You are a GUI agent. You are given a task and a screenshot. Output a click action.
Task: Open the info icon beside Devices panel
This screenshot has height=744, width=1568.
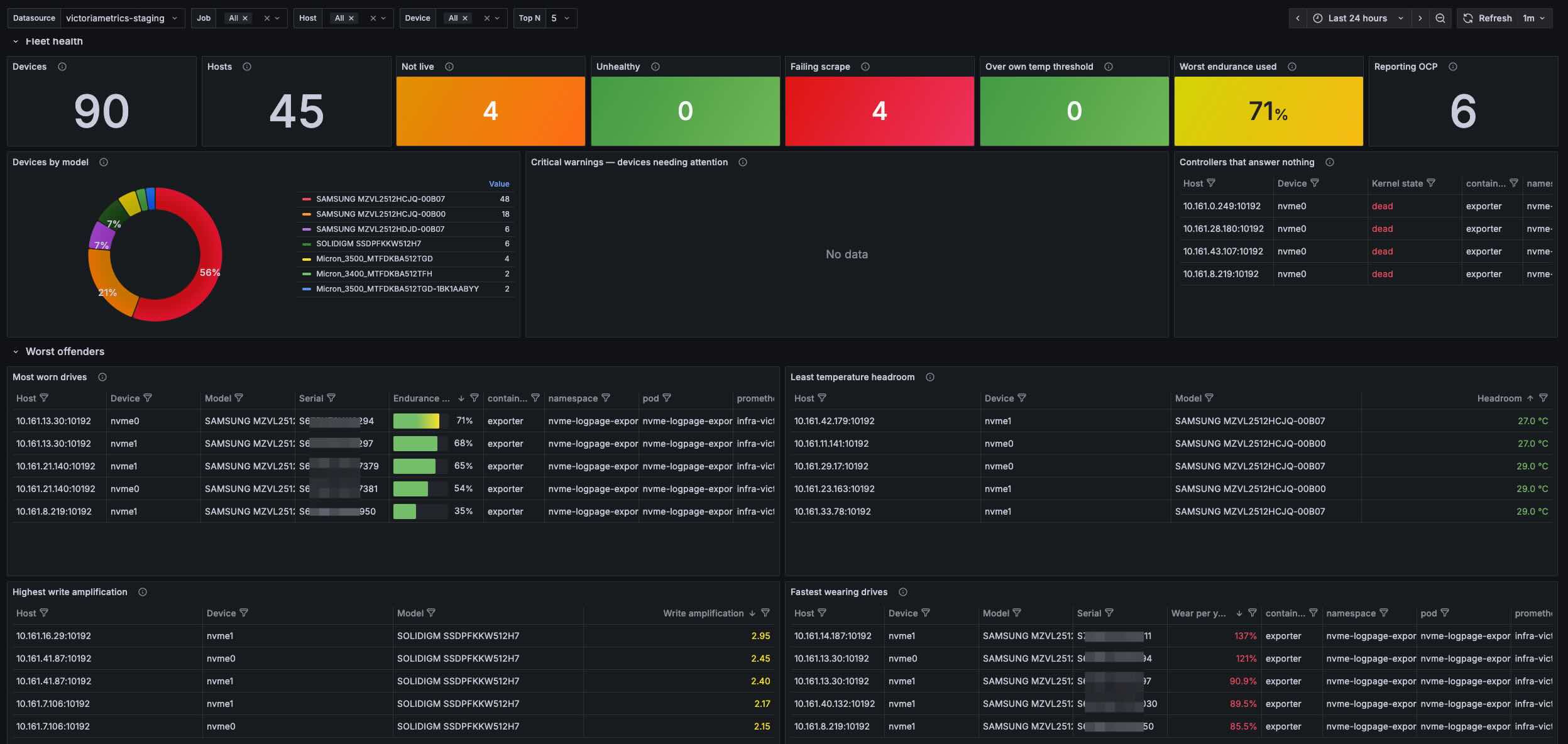[x=62, y=67]
